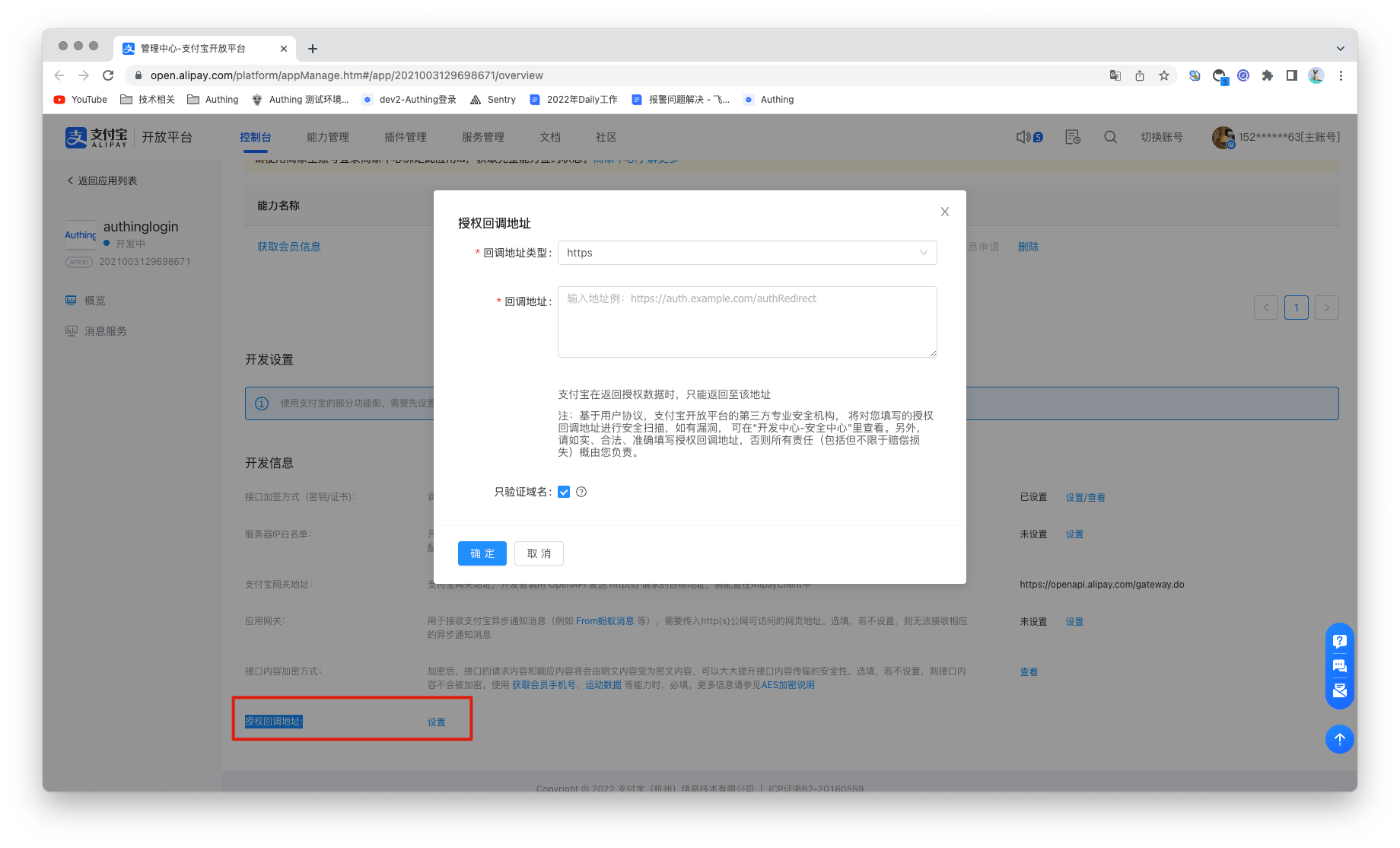Click the announcement speaker icon in header
This screenshot has height=848, width=1400.
coord(1023,137)
